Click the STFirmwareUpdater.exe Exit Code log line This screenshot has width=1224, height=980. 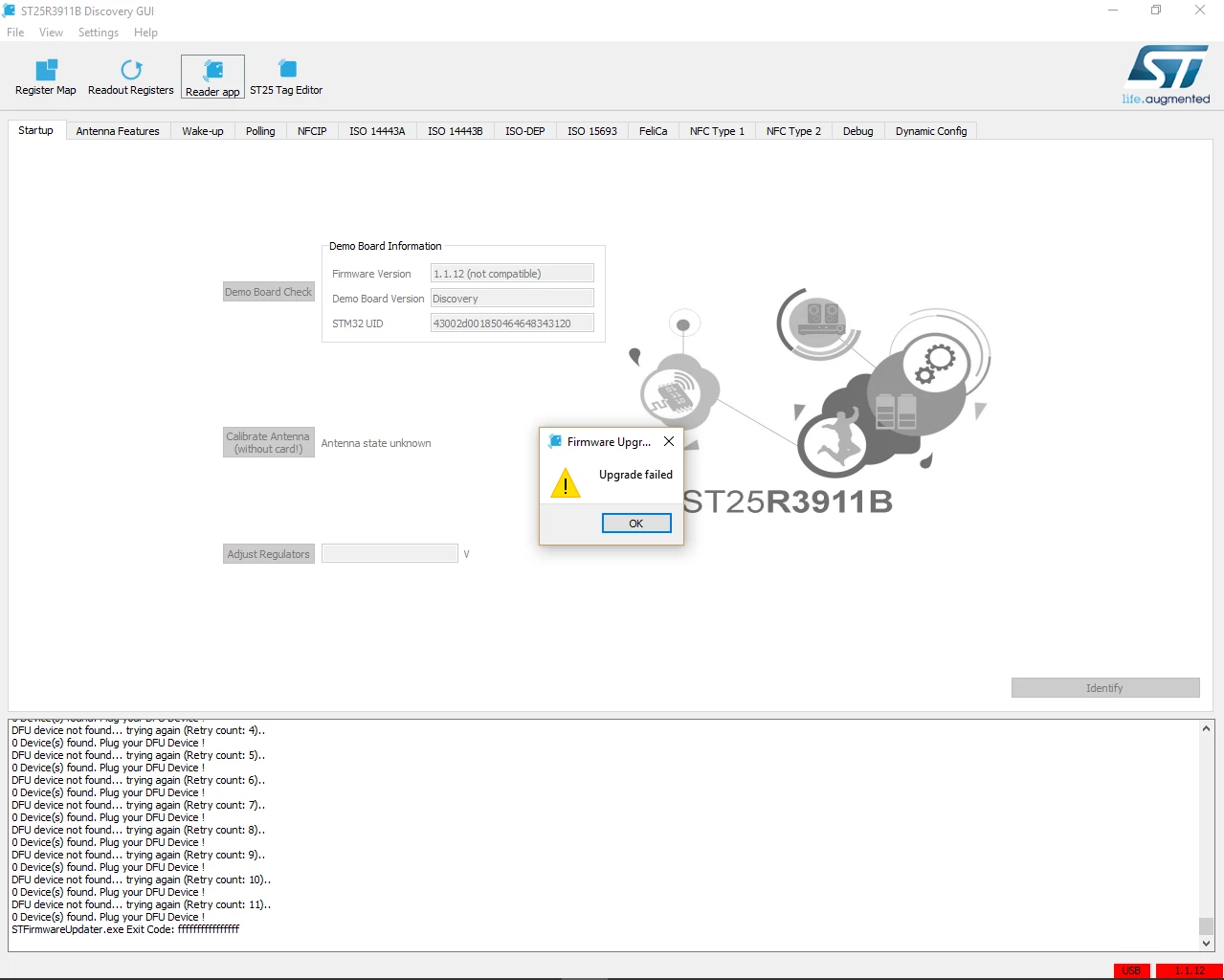[x=125, y=929]
